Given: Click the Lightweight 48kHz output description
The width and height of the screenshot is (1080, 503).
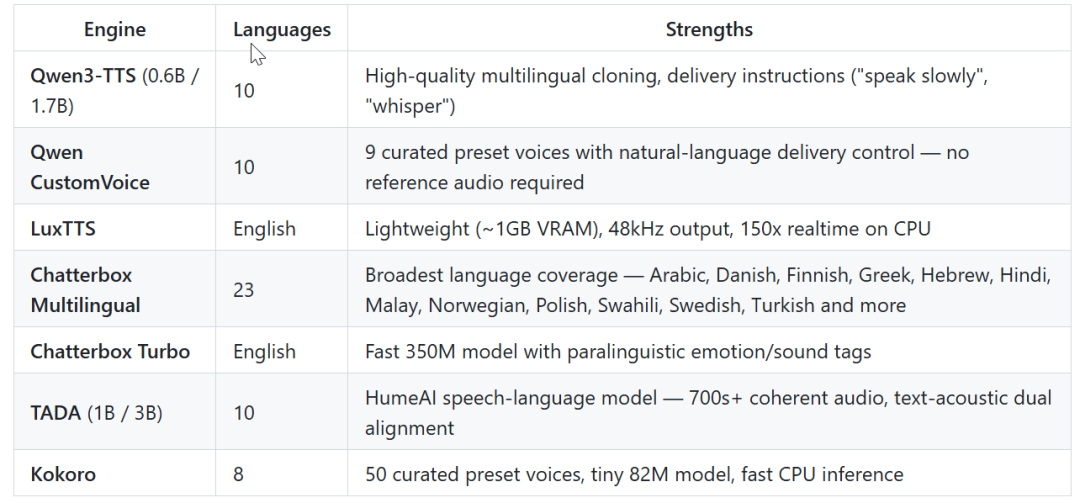Looking at the screenshot, I should pos(647,229).
